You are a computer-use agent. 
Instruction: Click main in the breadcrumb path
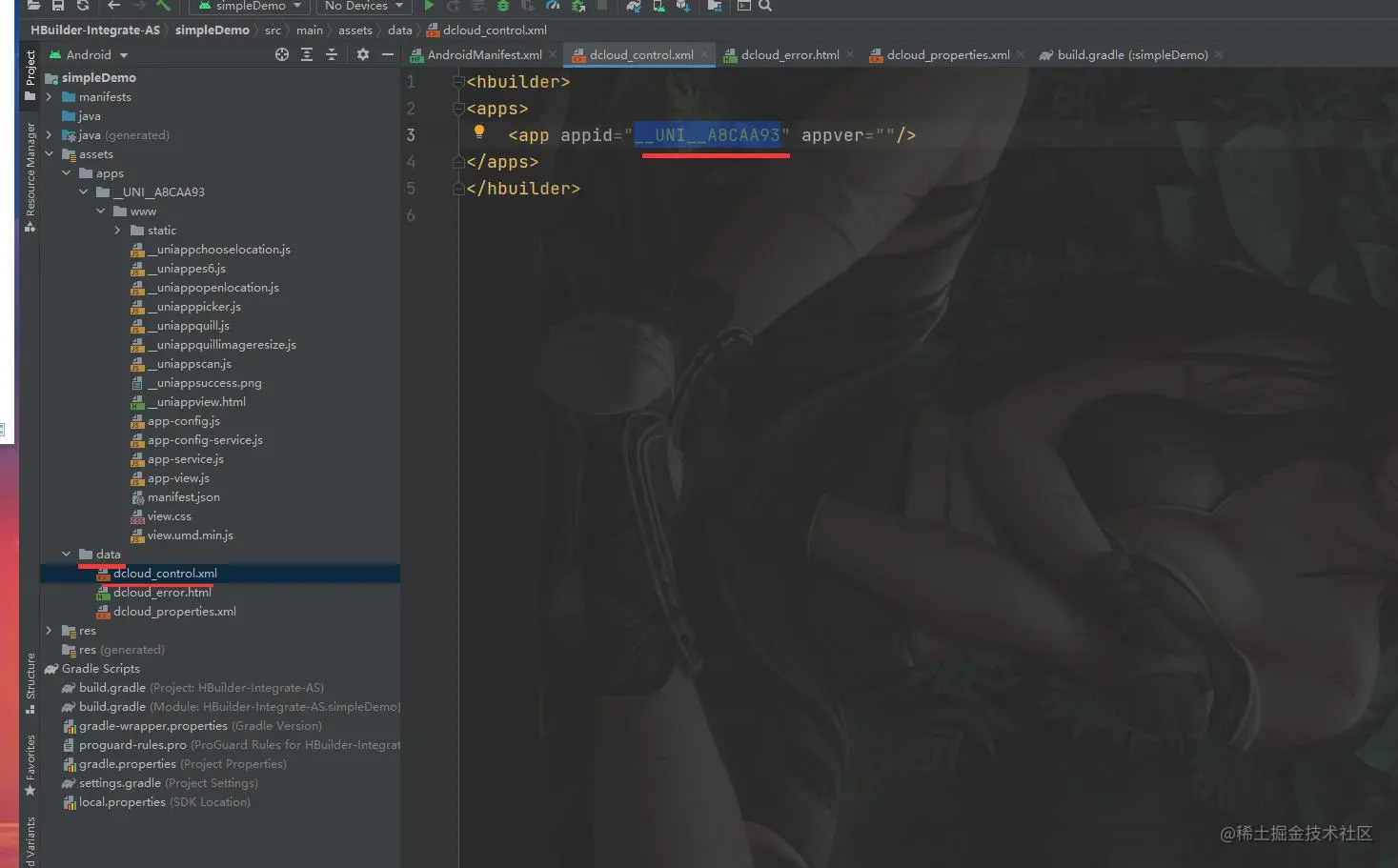310,30
